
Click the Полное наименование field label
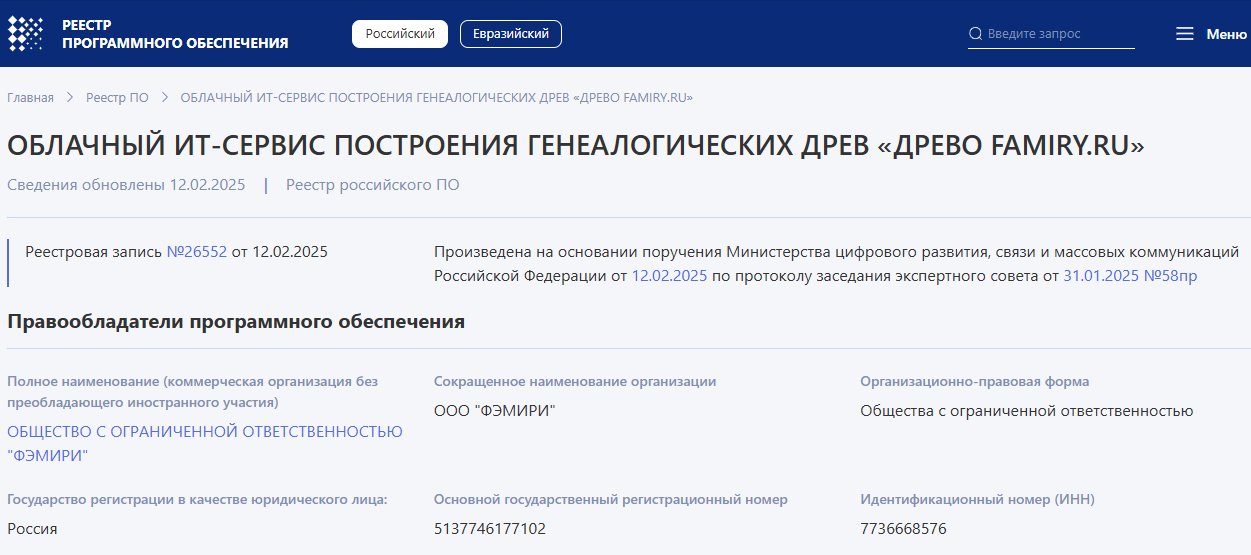coord(193,392)
